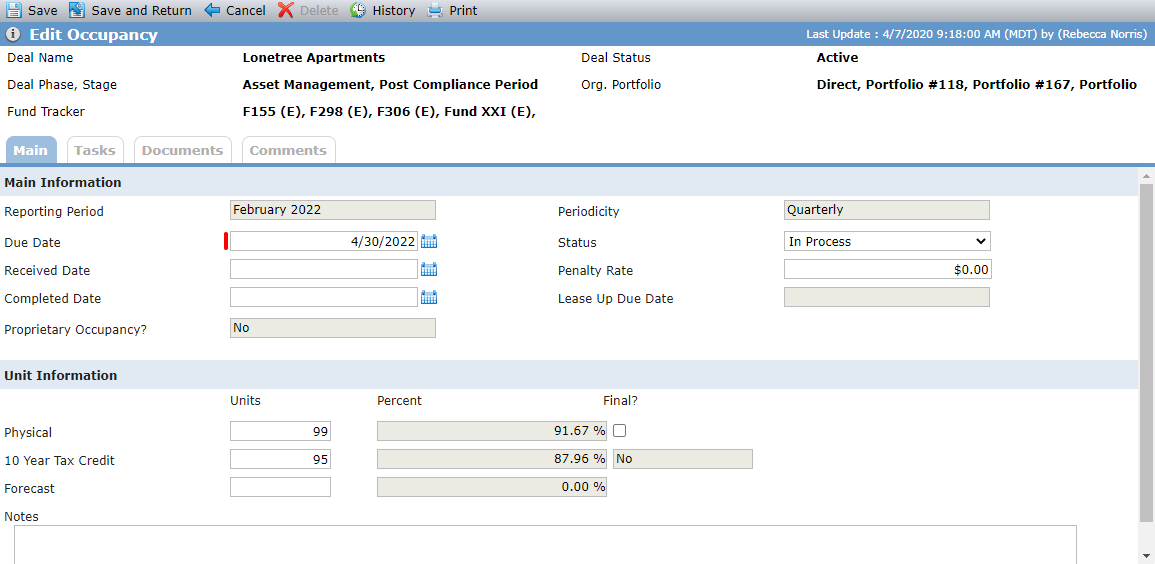Click the Physical units input field
The height and width of the screenshot is (564, 1155).
click(x=281, y=431)
